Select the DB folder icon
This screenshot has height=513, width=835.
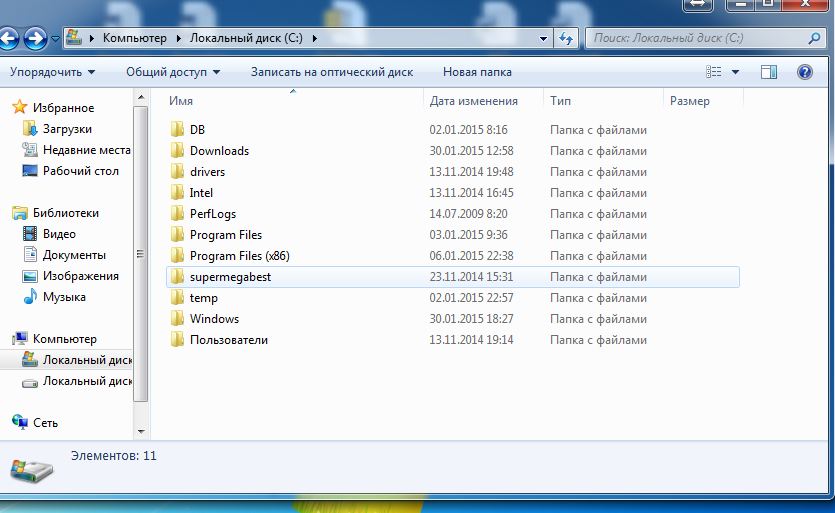pyautogui.click(x=177, y=129)
